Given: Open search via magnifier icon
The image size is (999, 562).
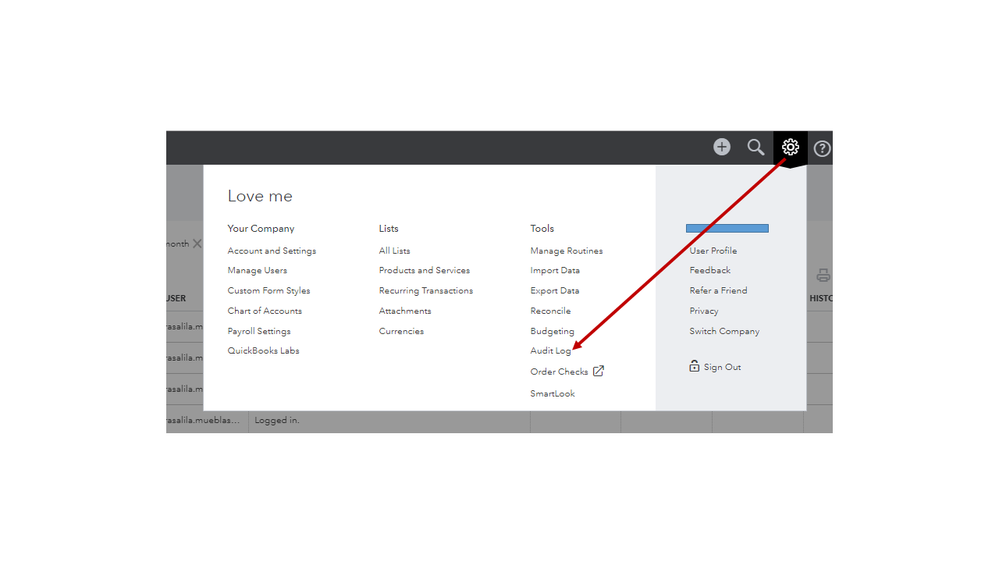Looking at the screenshot, I should (x=756, y=147).
